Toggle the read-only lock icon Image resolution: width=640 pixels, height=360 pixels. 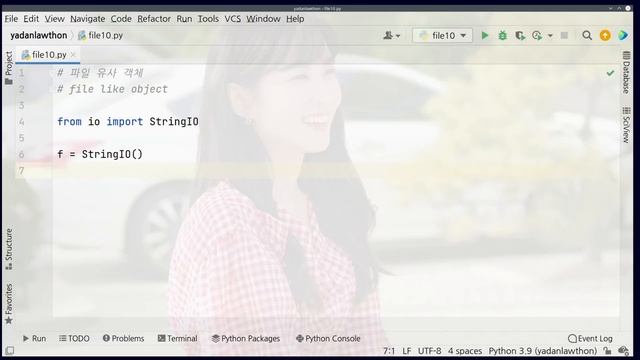[608, 351]
